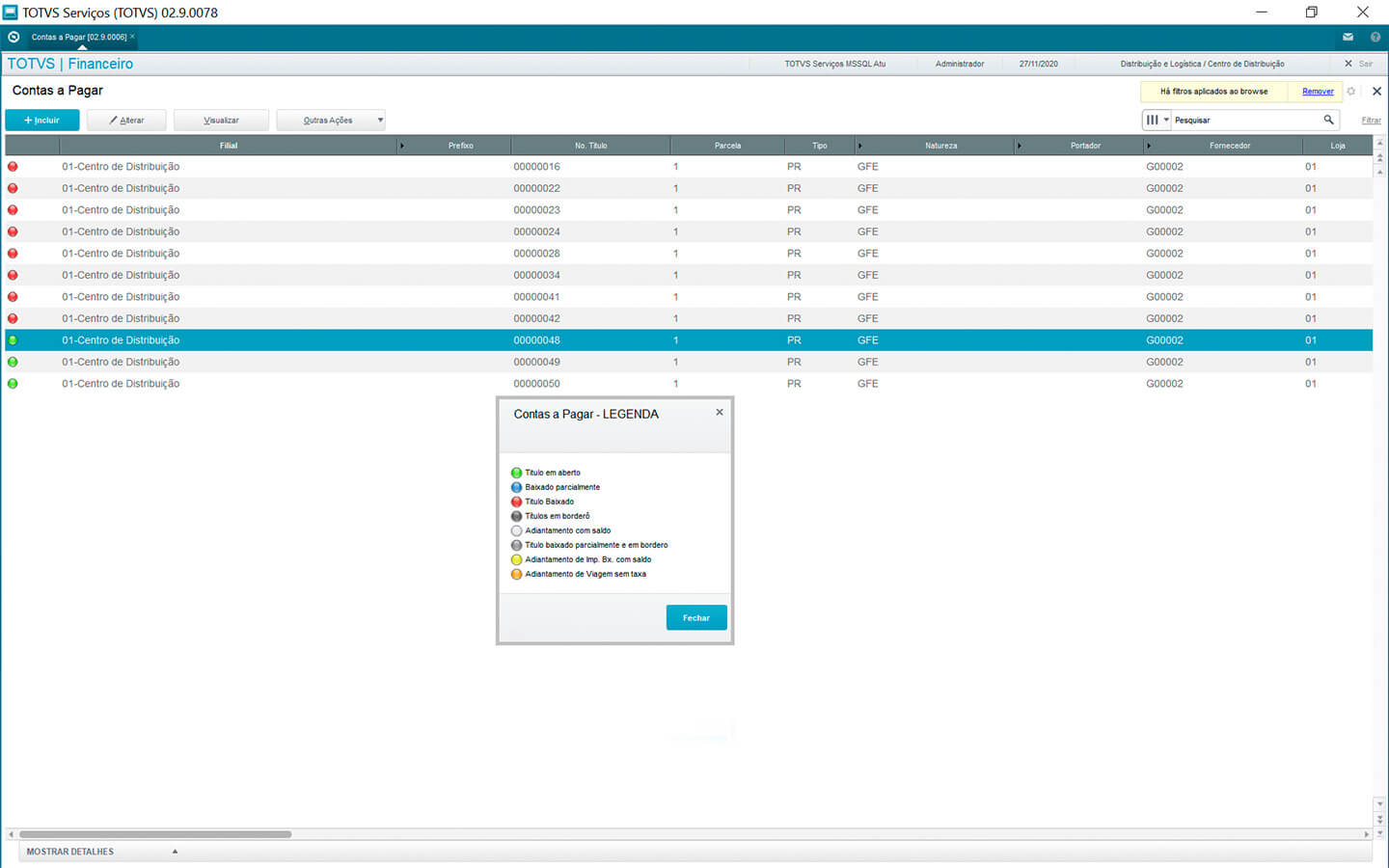Screen dimensions: 1389x868
Task: Click the green status icon of title 00000049
Action: tap(13, 362)
